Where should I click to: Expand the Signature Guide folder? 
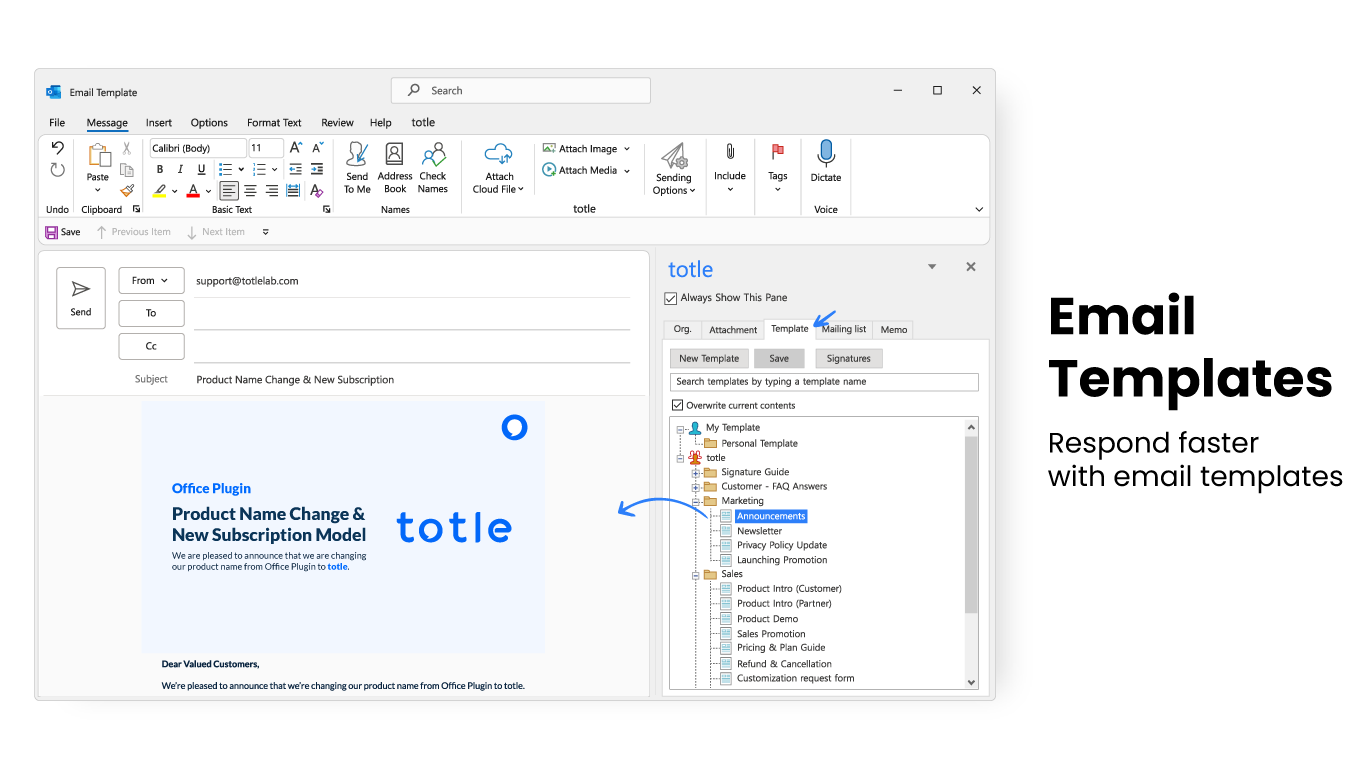(x=695, y=472)
